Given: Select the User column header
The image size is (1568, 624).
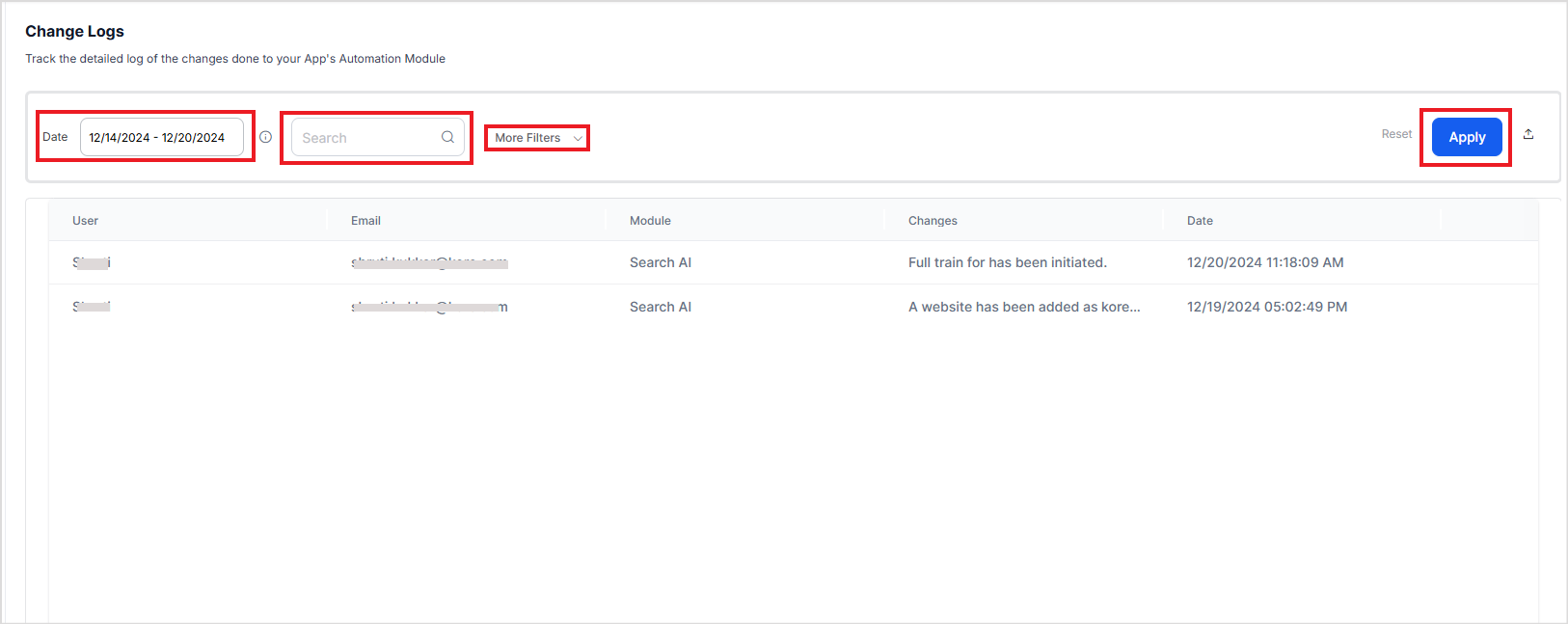Looking at the screenshot, I should point(85,221).
